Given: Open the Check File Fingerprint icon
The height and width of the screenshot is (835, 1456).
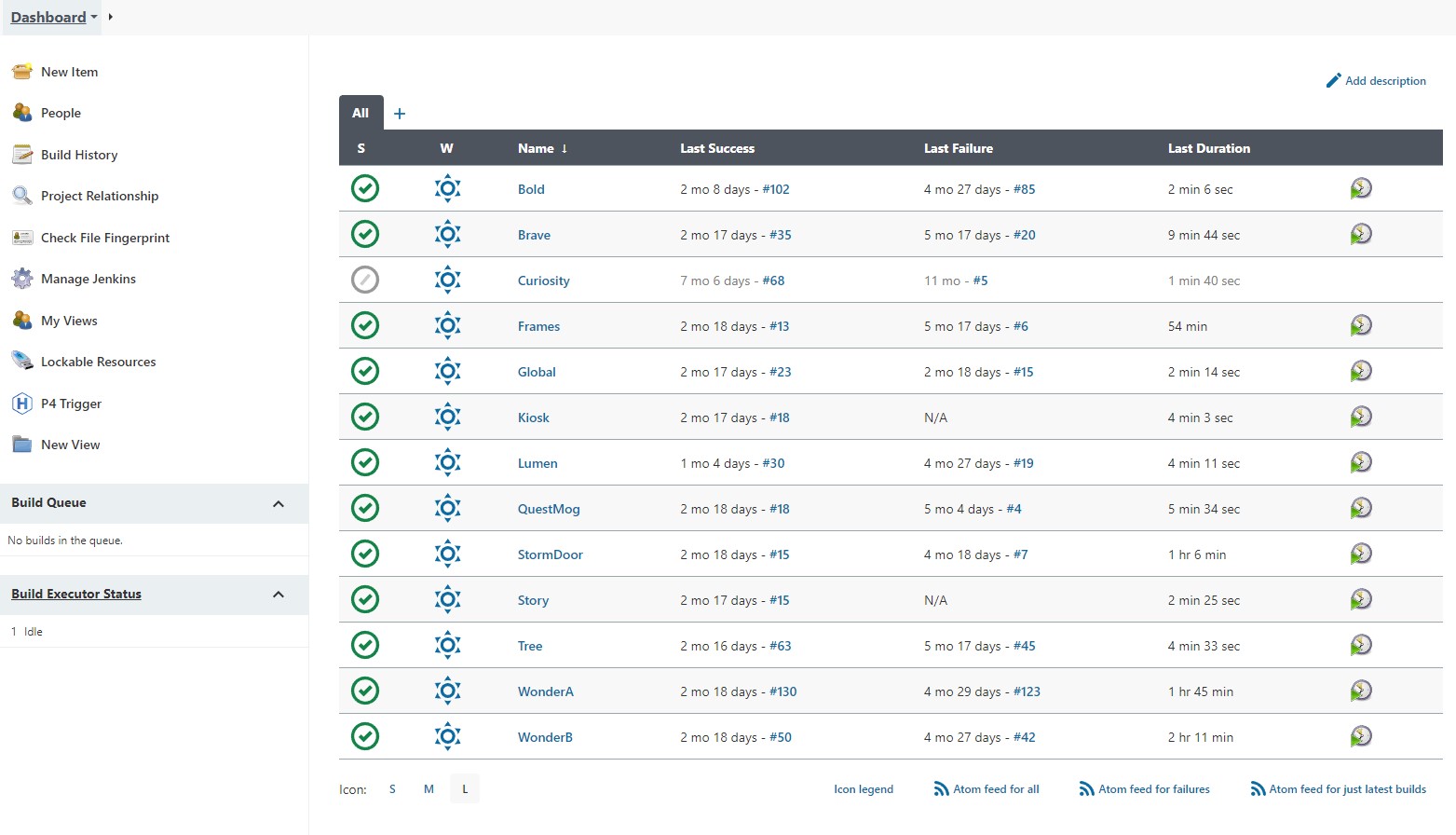Looking at the screenshot, I should pyautogui.click(x=22, y=238).
